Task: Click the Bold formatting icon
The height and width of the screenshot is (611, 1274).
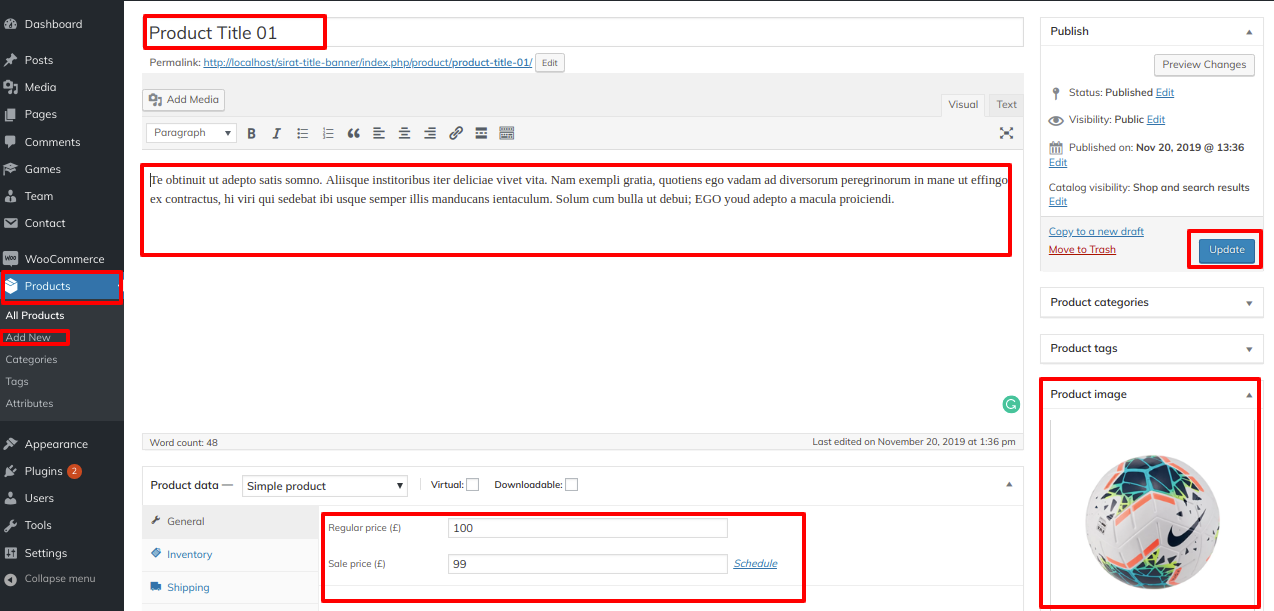Action: 252,133
